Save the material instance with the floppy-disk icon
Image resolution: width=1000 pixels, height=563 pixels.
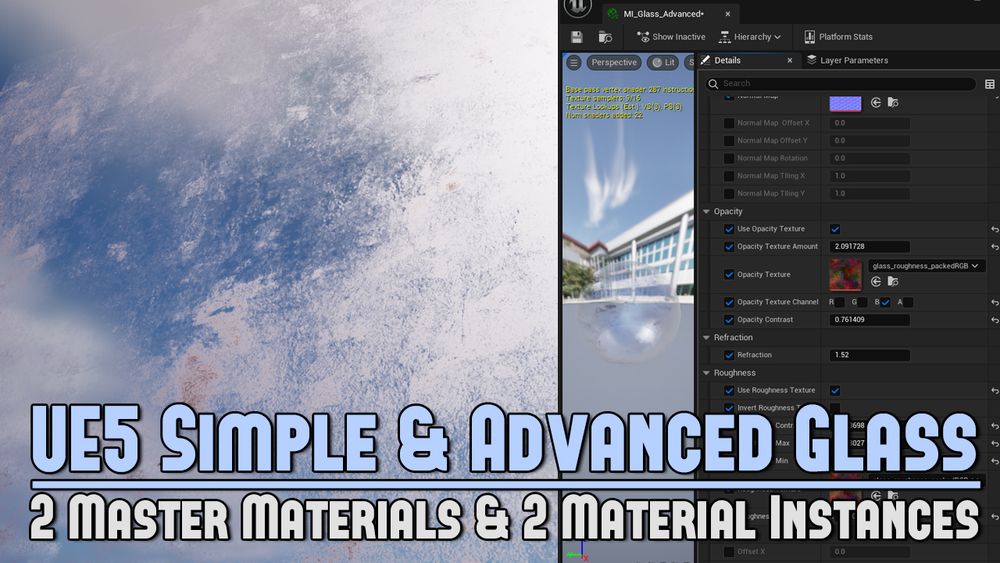577,37
